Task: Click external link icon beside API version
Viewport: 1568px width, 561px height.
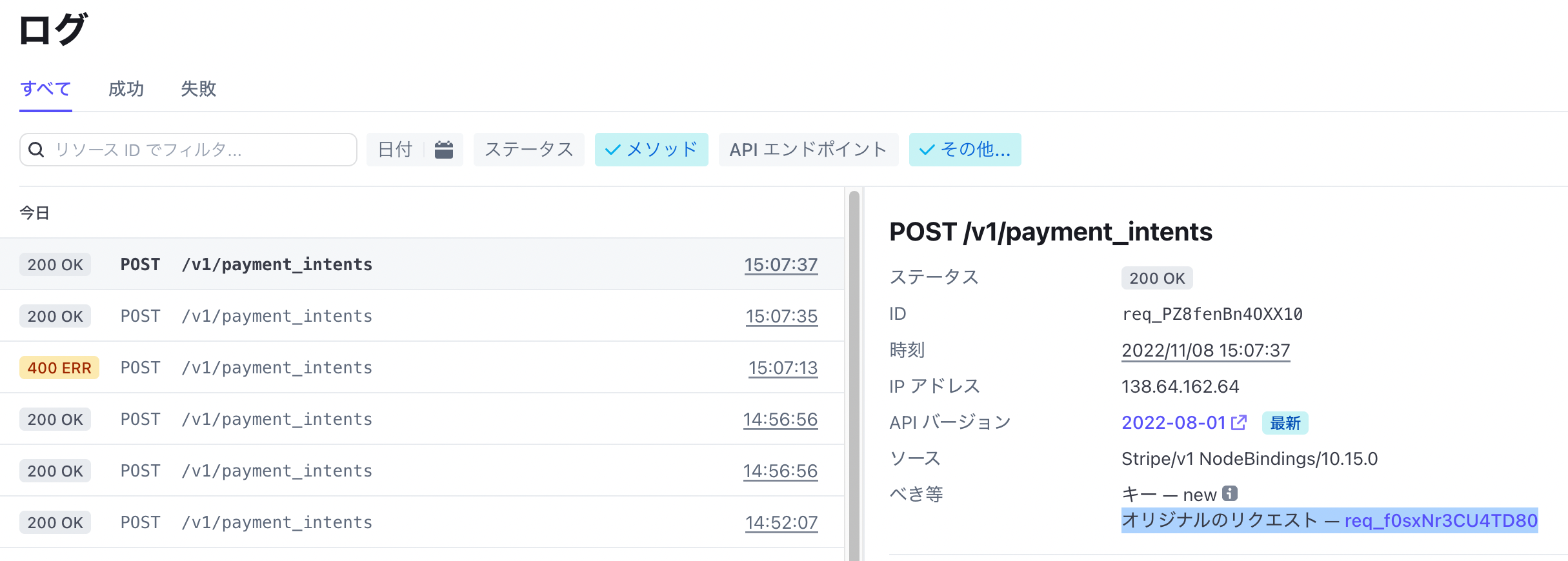Action: pyautogui.click(x=1239, y=422)
